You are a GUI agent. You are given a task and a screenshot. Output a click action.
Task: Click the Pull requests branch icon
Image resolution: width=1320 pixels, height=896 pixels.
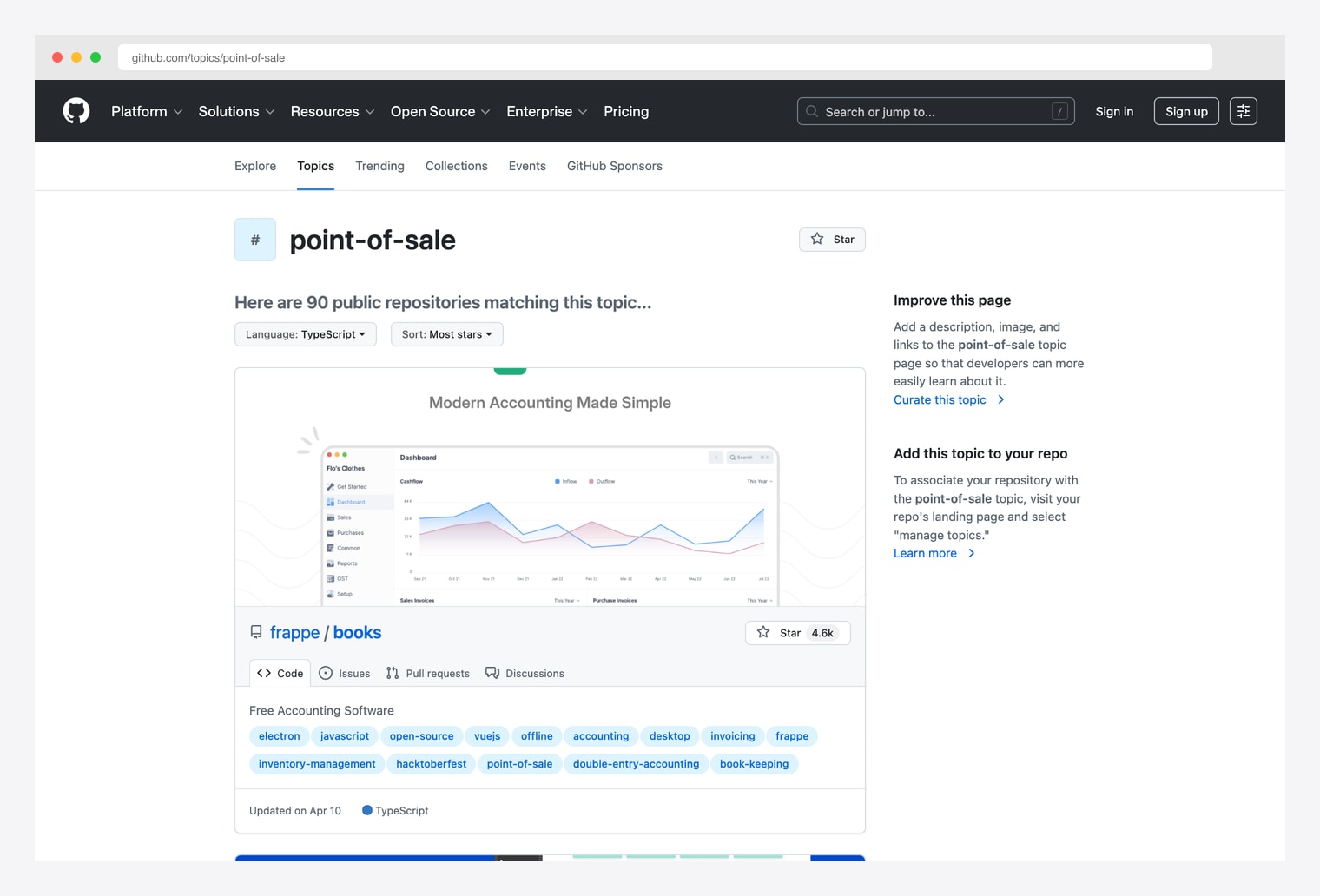(393, 673)
